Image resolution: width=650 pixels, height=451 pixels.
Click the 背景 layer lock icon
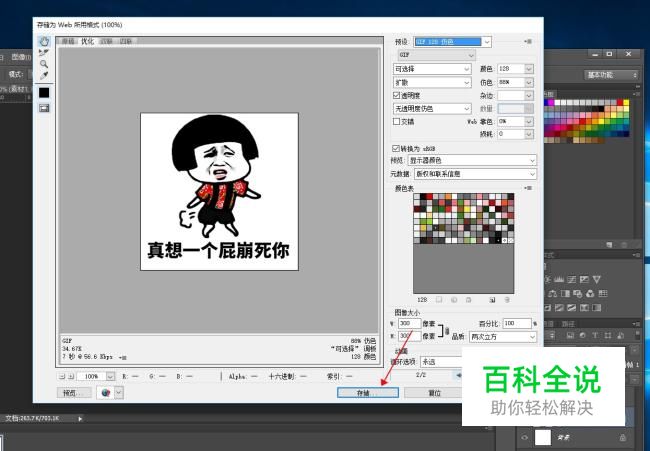[623, 437]
